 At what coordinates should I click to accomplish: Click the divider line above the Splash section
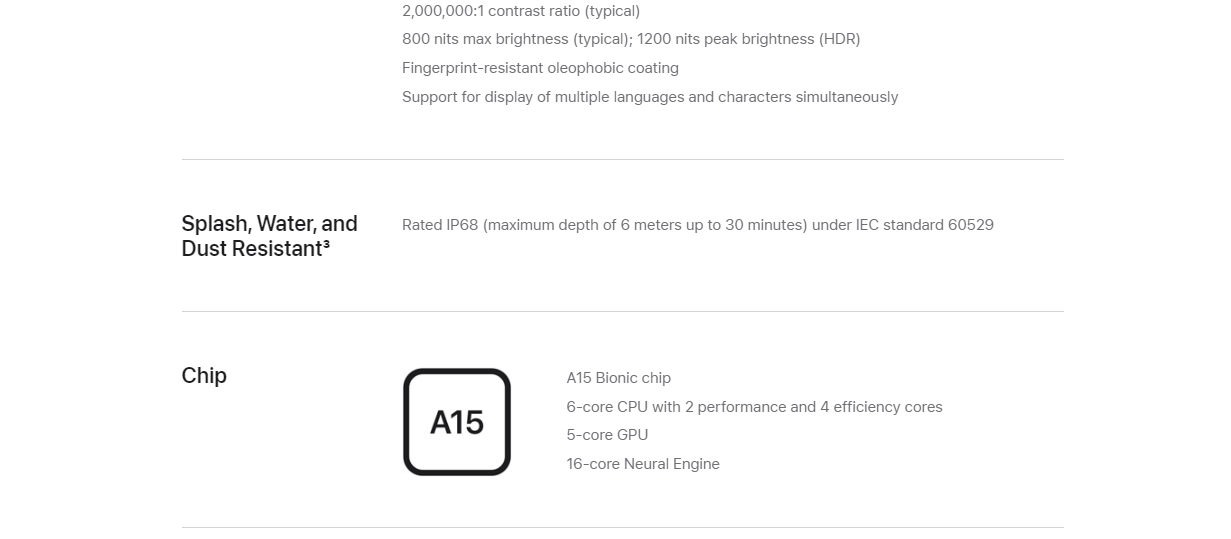(x=622, y=159)
